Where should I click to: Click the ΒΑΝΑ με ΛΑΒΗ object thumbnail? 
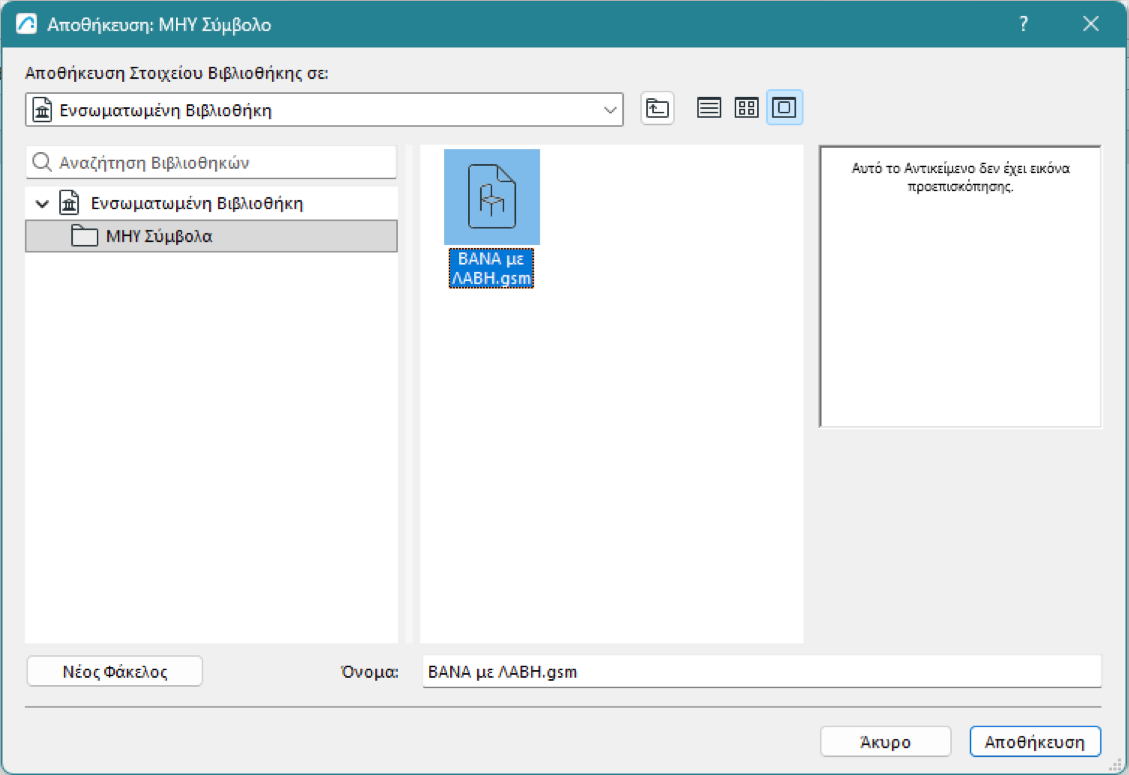pyautogui.click(x=492, y=197)
